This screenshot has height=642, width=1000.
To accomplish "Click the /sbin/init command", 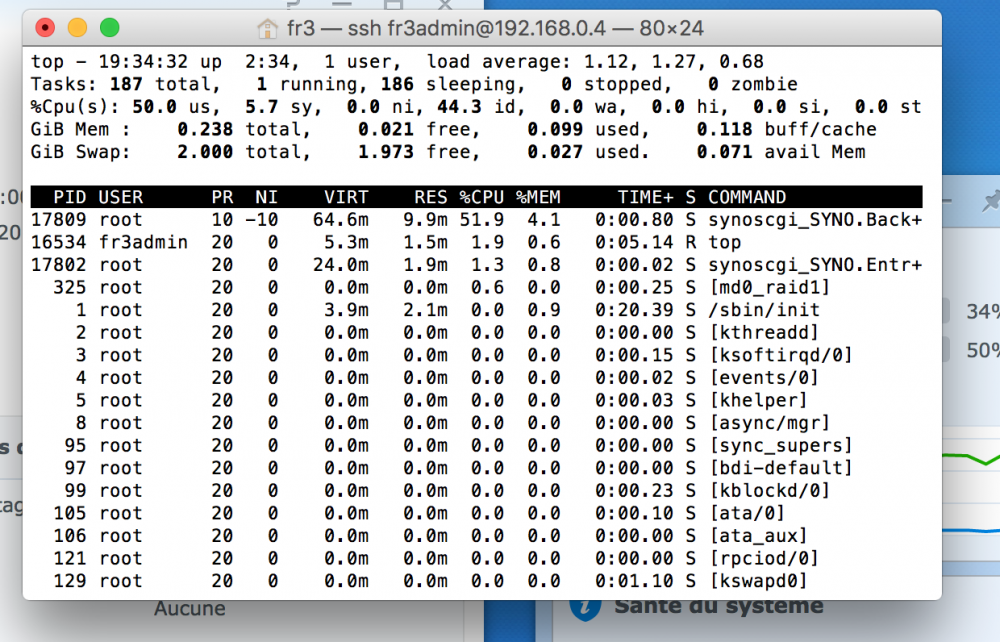I will [764, 310].
